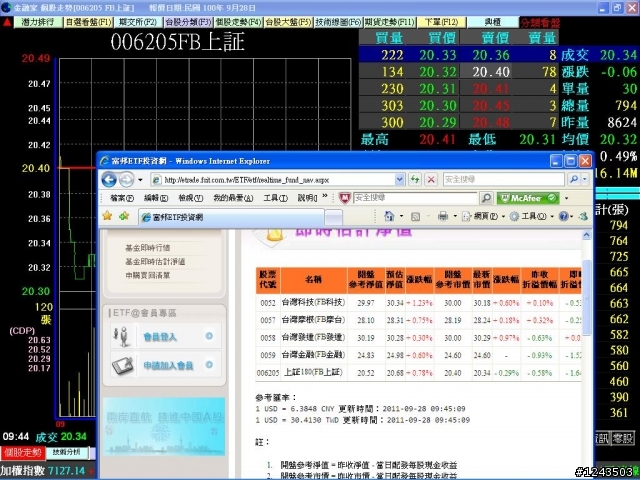Click 會員登入 link
This screenshot has width=640, height=480.
(x=160, y=337)
